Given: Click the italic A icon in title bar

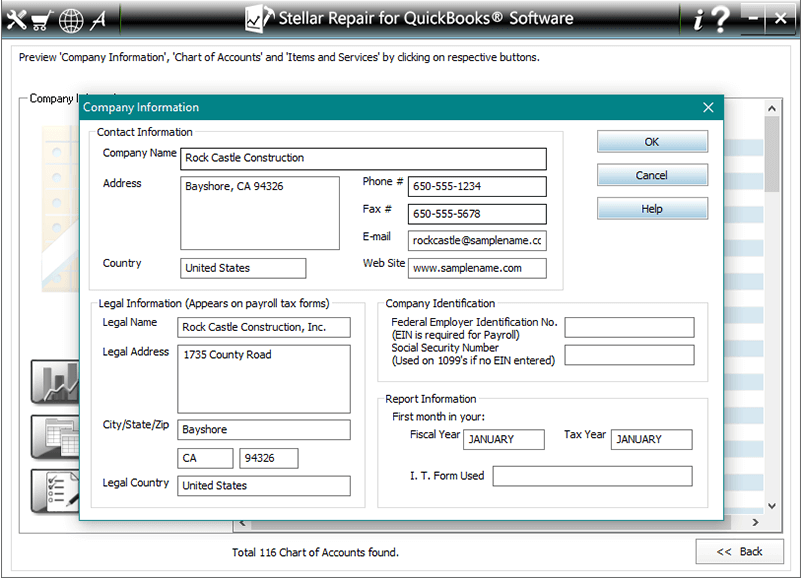Looking at the screenshot, I should pos(98,19).
